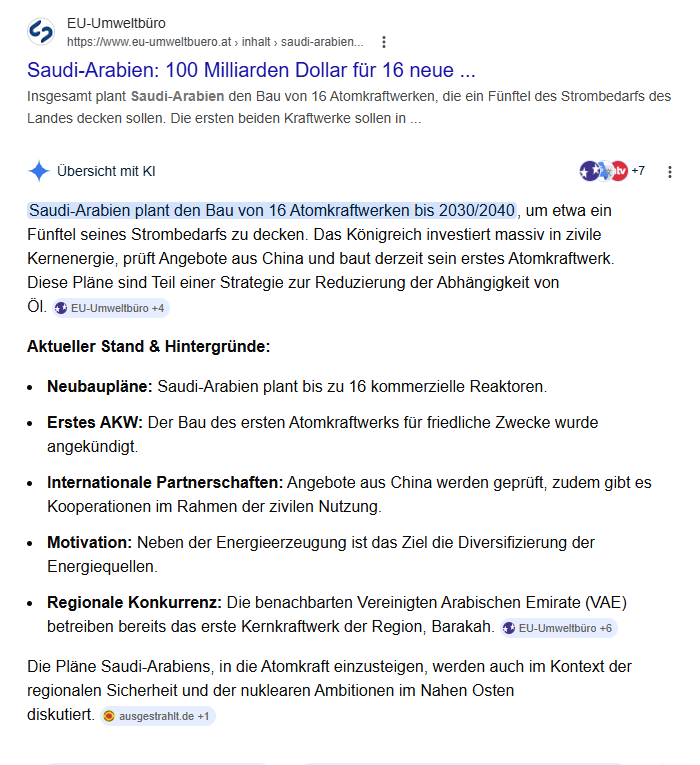Screen dimensions: 700x765
Task: Click the ausgestrahlt.de chip's orange icon
Action: pyautogui.click(x=109, y=717)
